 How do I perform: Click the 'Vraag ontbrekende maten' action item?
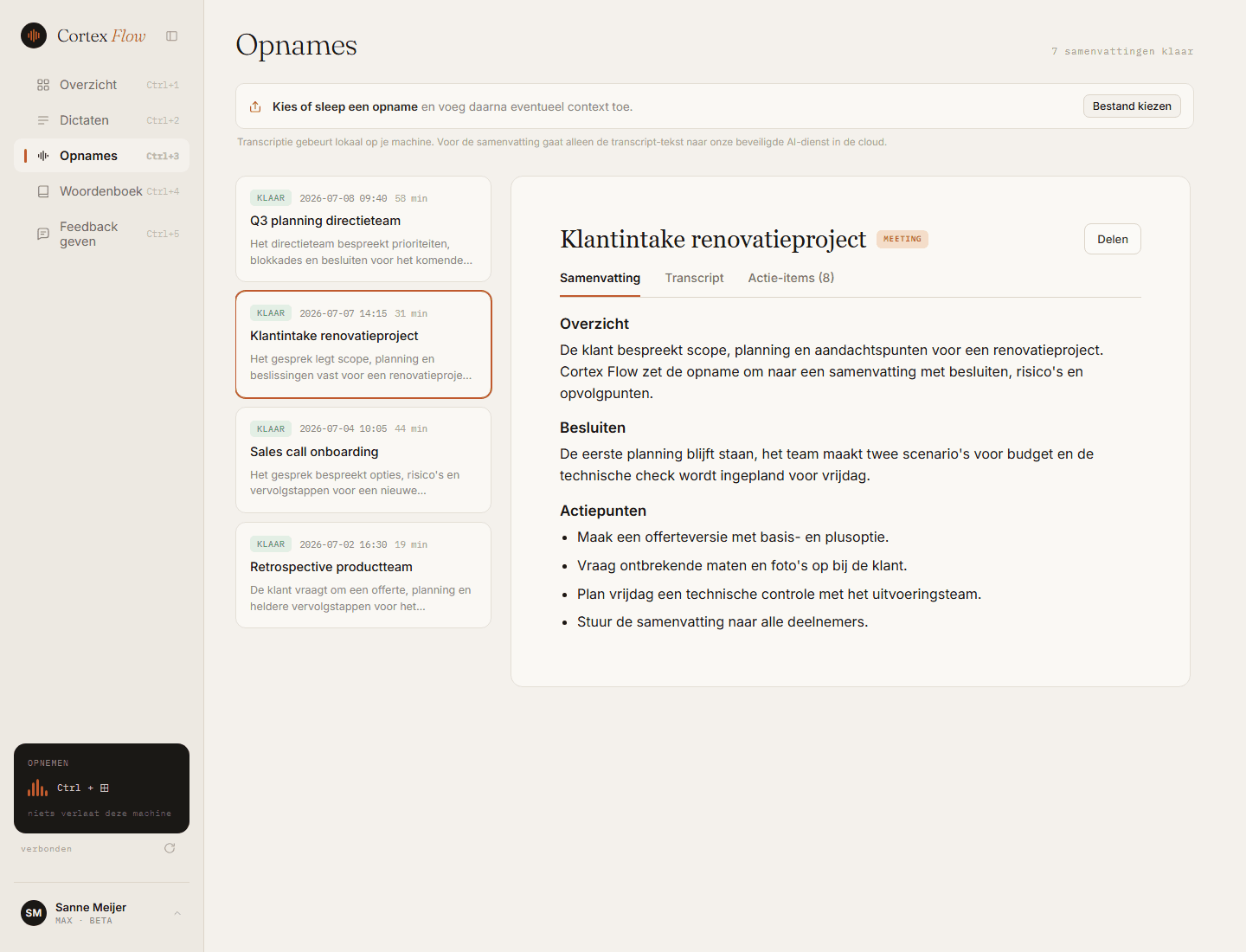(742, 566)
